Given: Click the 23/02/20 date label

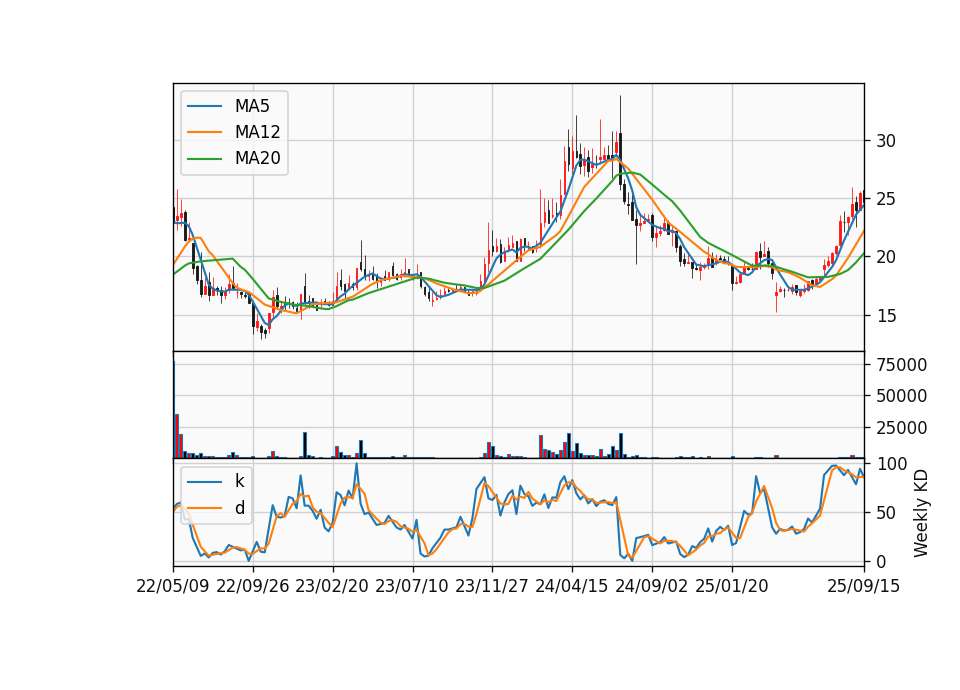Looking at the screenshot, I should (x=332, y=586).
